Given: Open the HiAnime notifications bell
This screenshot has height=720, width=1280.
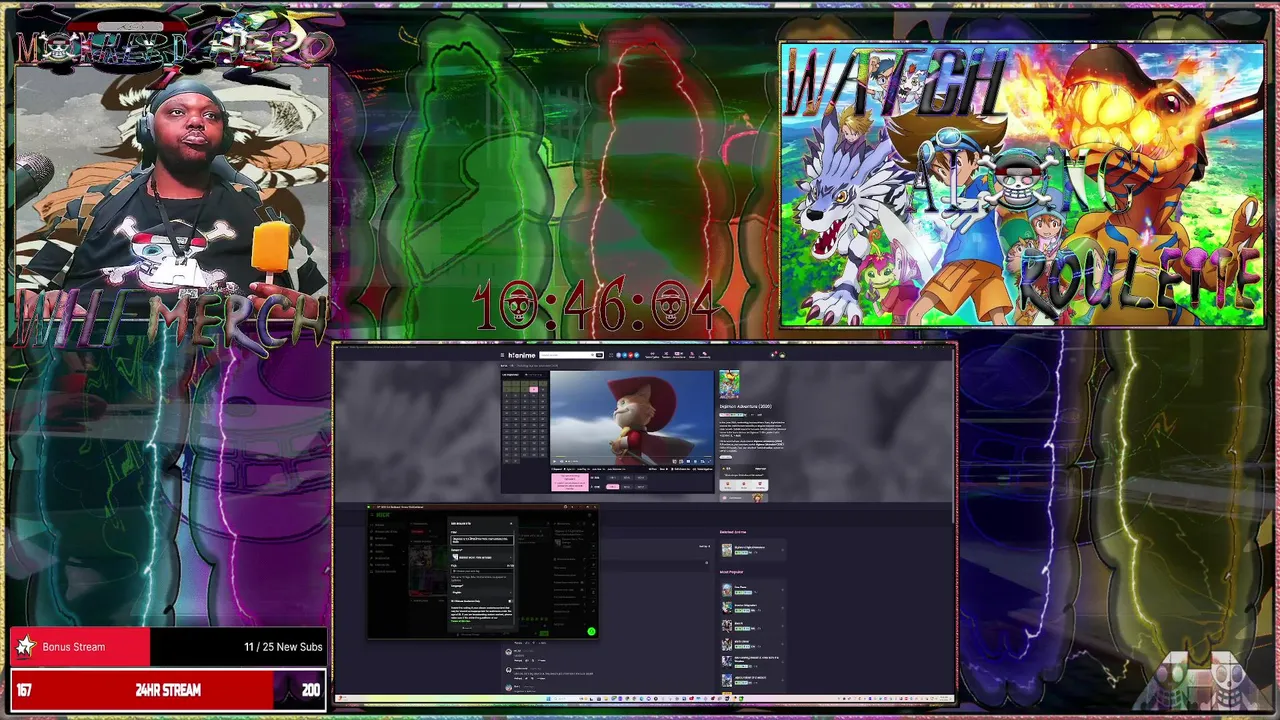Looking at the screenshot, I should pyautogui.click(x=772, y=355).
